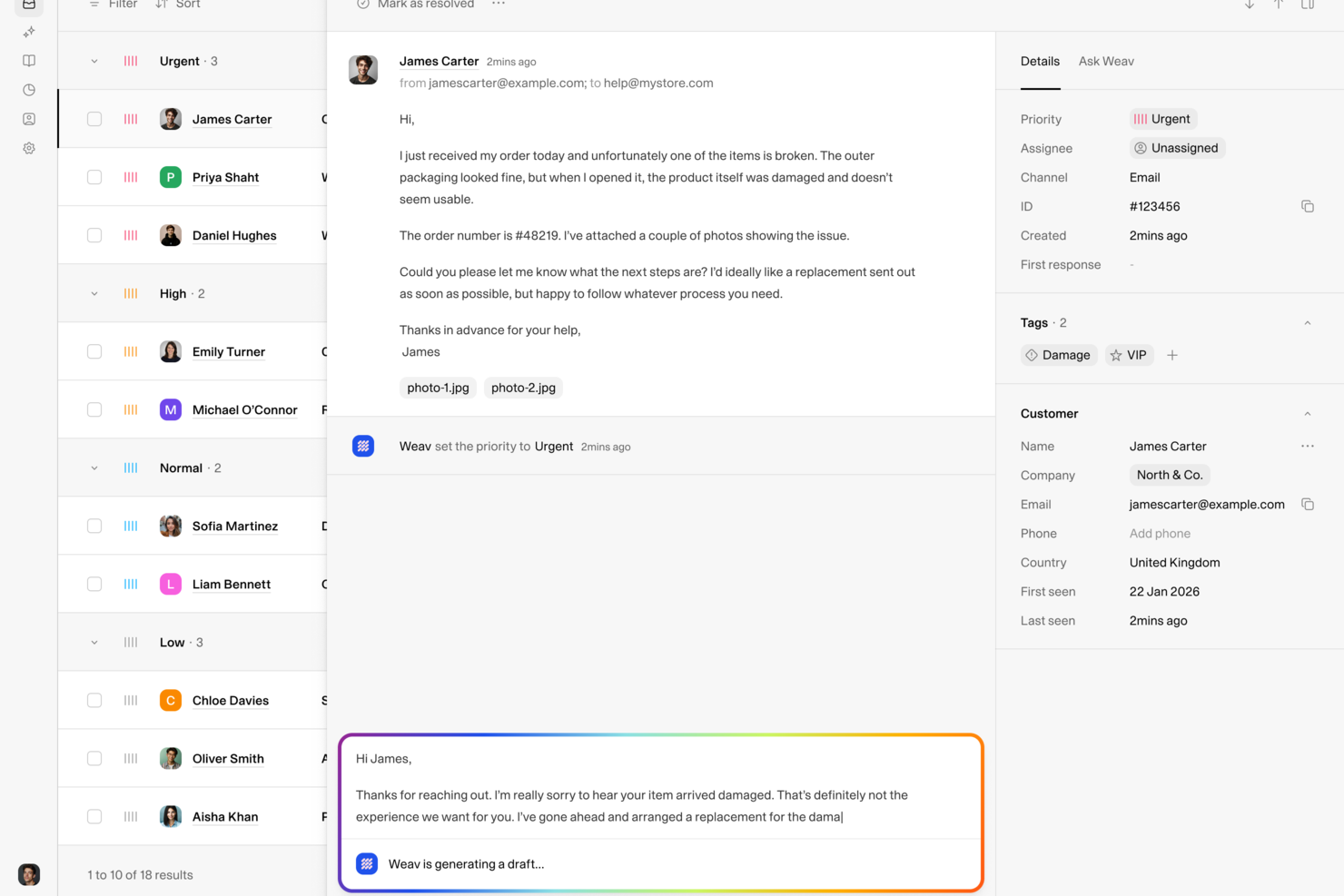Click Mark as resolved
The height and width of the screenshot is (896, 1344).
click(x=416, y=5)
